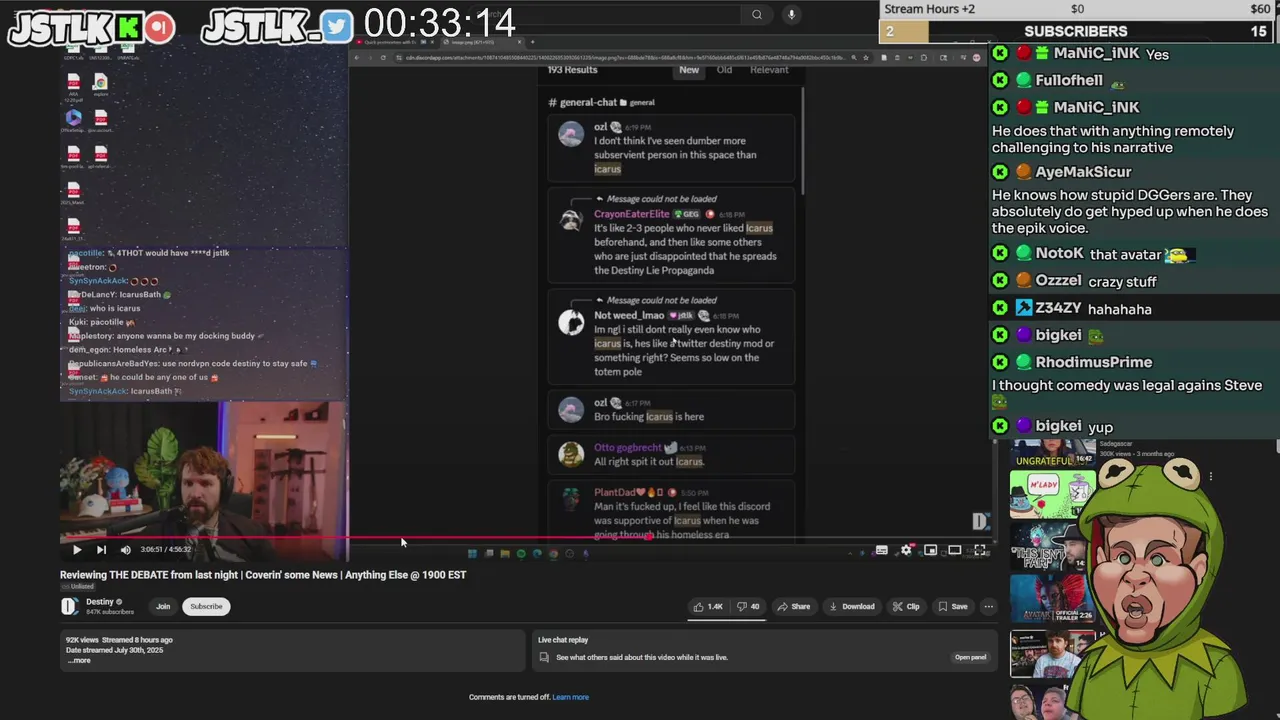This screenshot has height=720, width=1280.
Task: Select the Relevant sort tab in Discord results
Action: tap(769, 70)
